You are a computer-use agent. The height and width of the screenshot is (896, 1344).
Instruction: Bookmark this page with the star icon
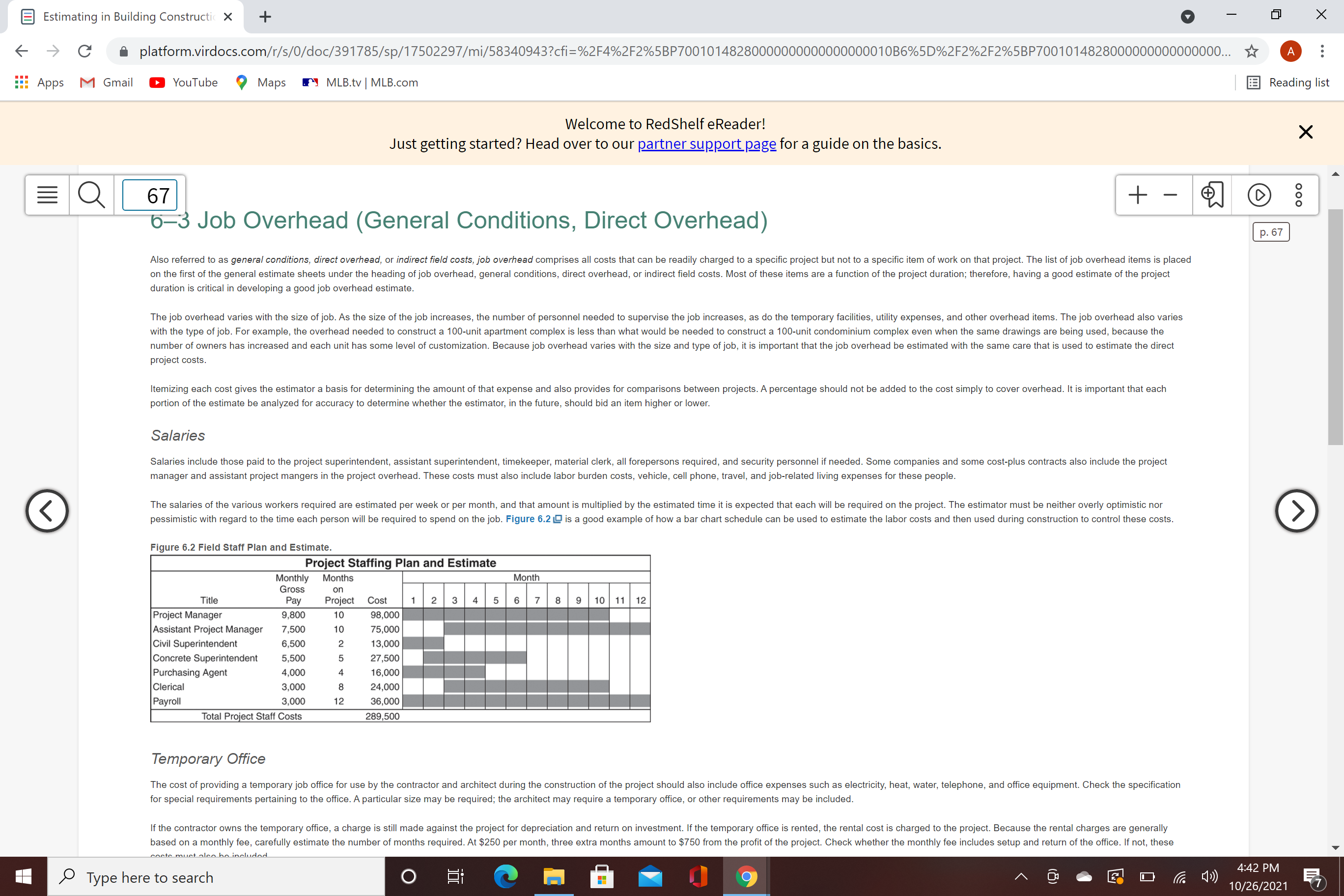pos(1252,51)
